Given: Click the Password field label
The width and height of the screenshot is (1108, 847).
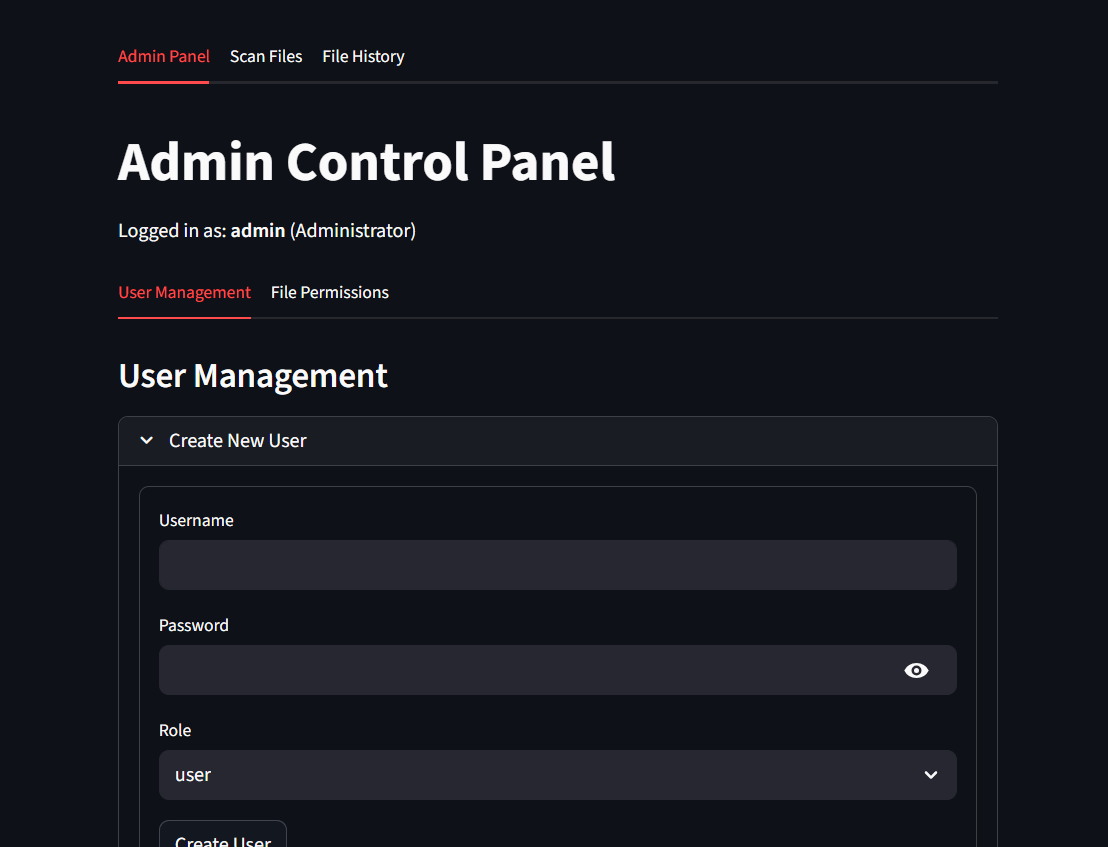Looking at the screenshot, I should click(194, 626).
